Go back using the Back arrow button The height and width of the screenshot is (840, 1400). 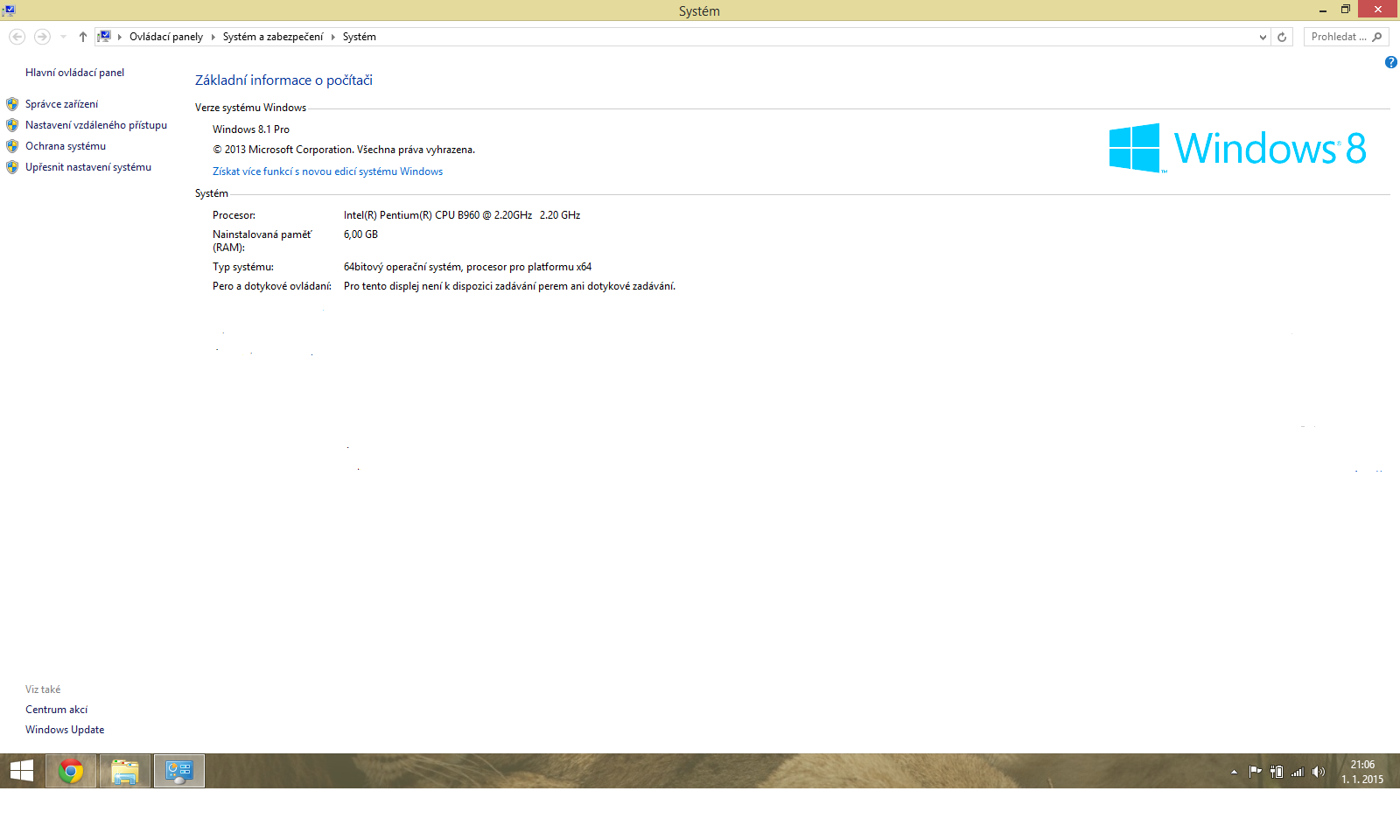17,37
